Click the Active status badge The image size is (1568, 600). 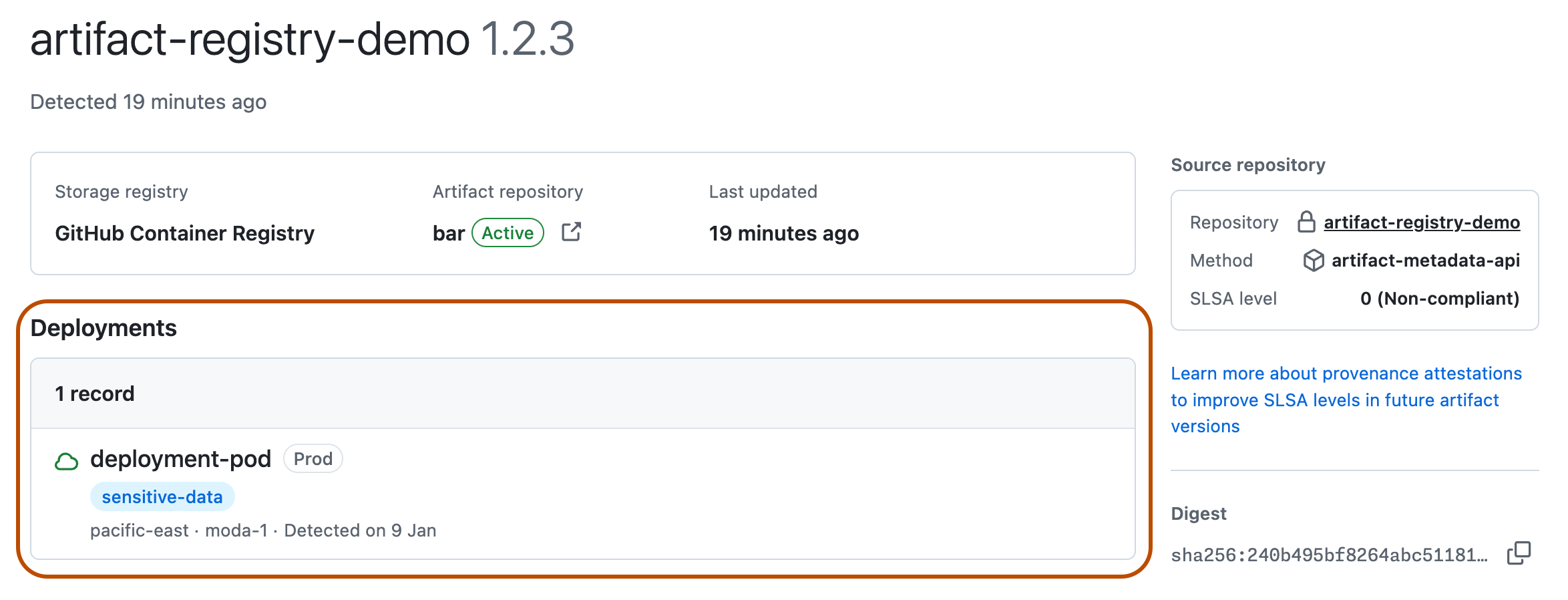508,233
